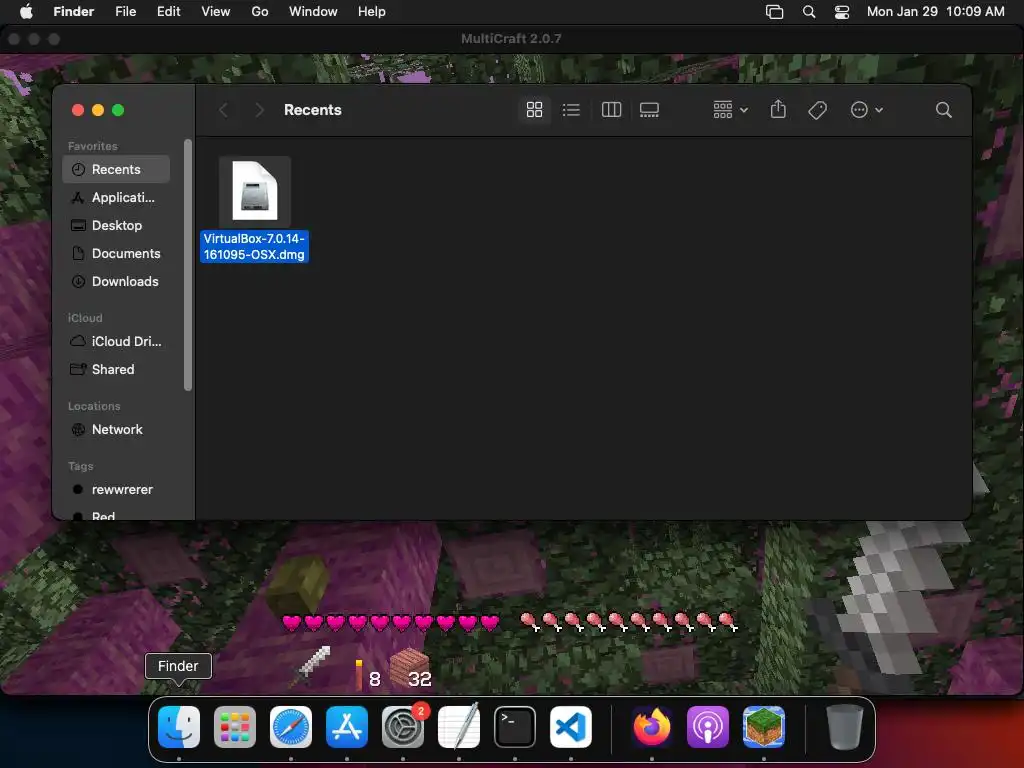Open the File menu

coord(125,12)
